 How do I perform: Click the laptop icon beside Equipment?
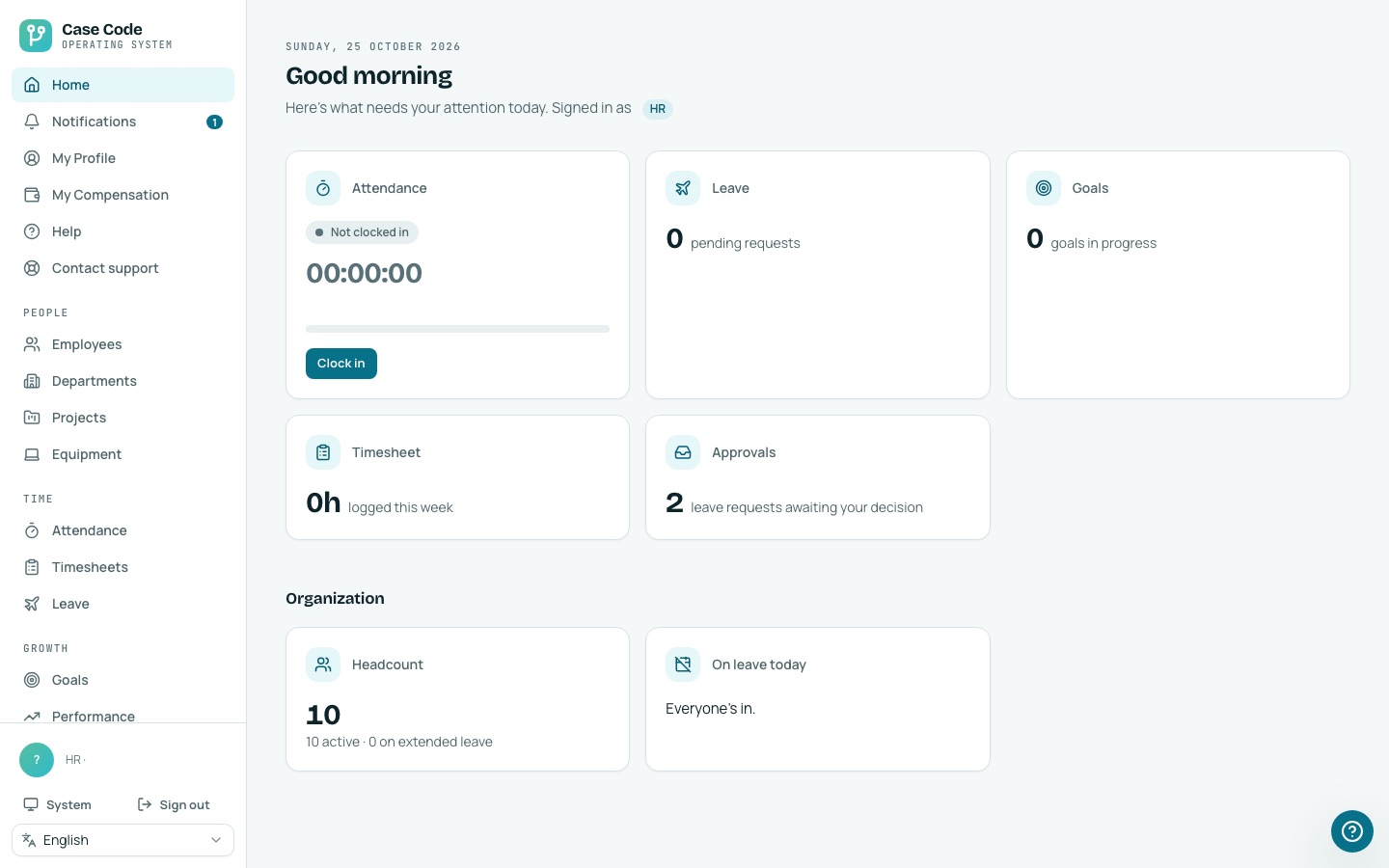pyautogui.click(x=32, y=454)
